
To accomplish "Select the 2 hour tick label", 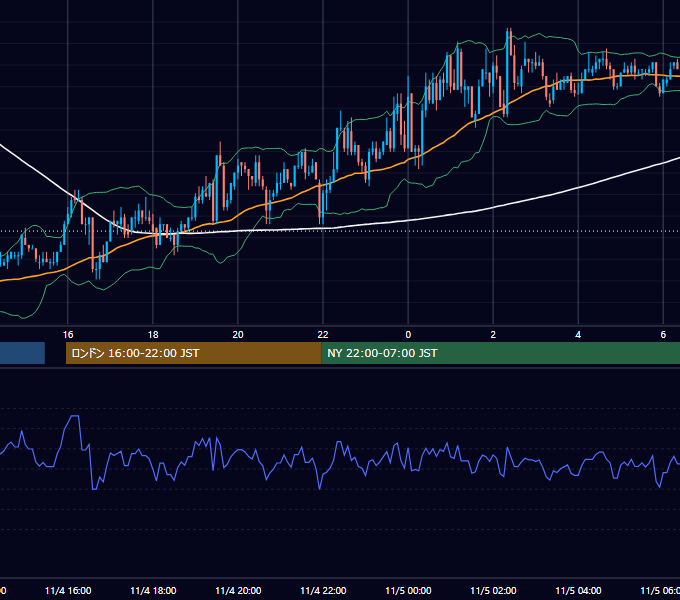I will pos(493,335).
